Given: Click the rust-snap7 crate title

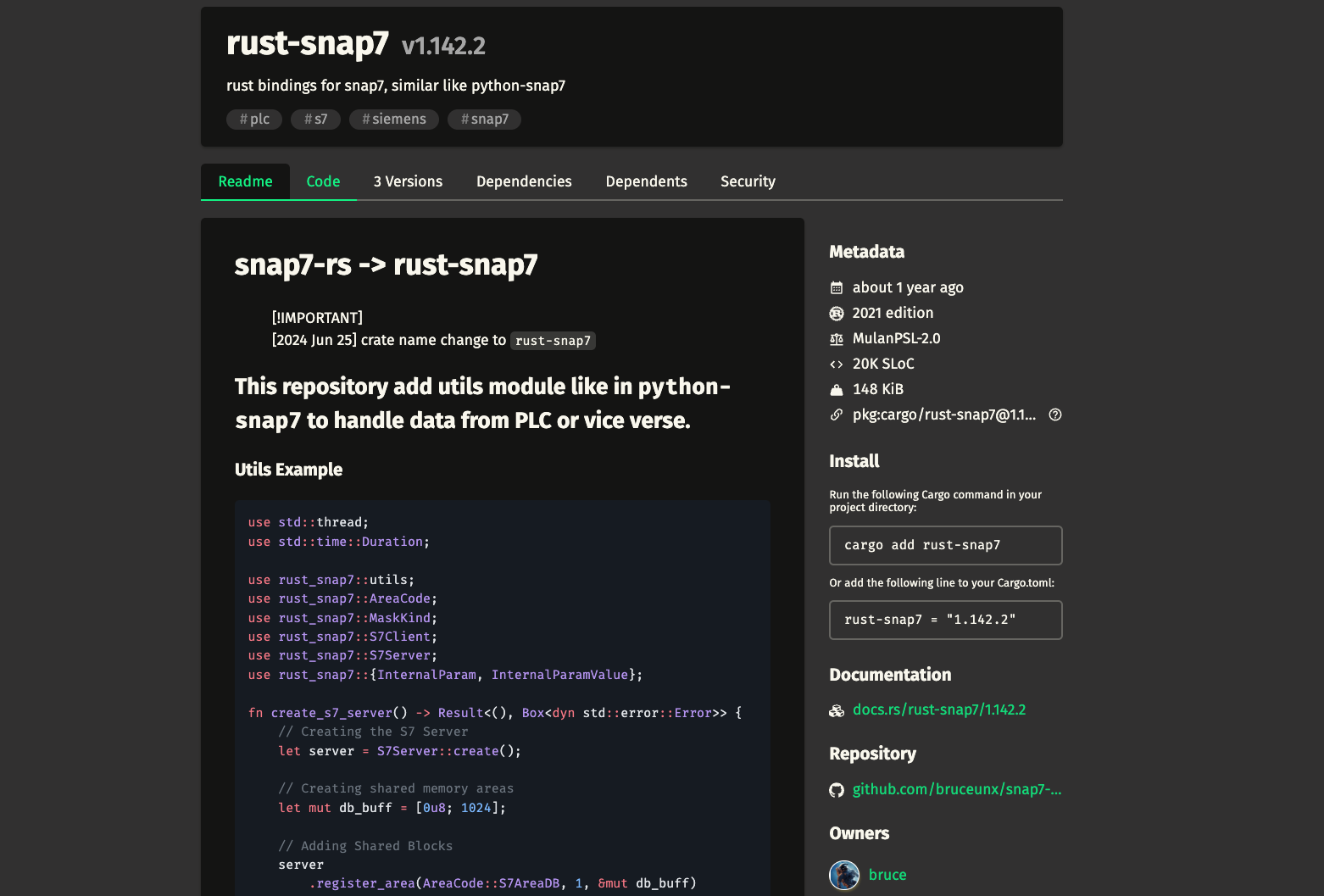Looking at the screenshot, I should 308,43.
